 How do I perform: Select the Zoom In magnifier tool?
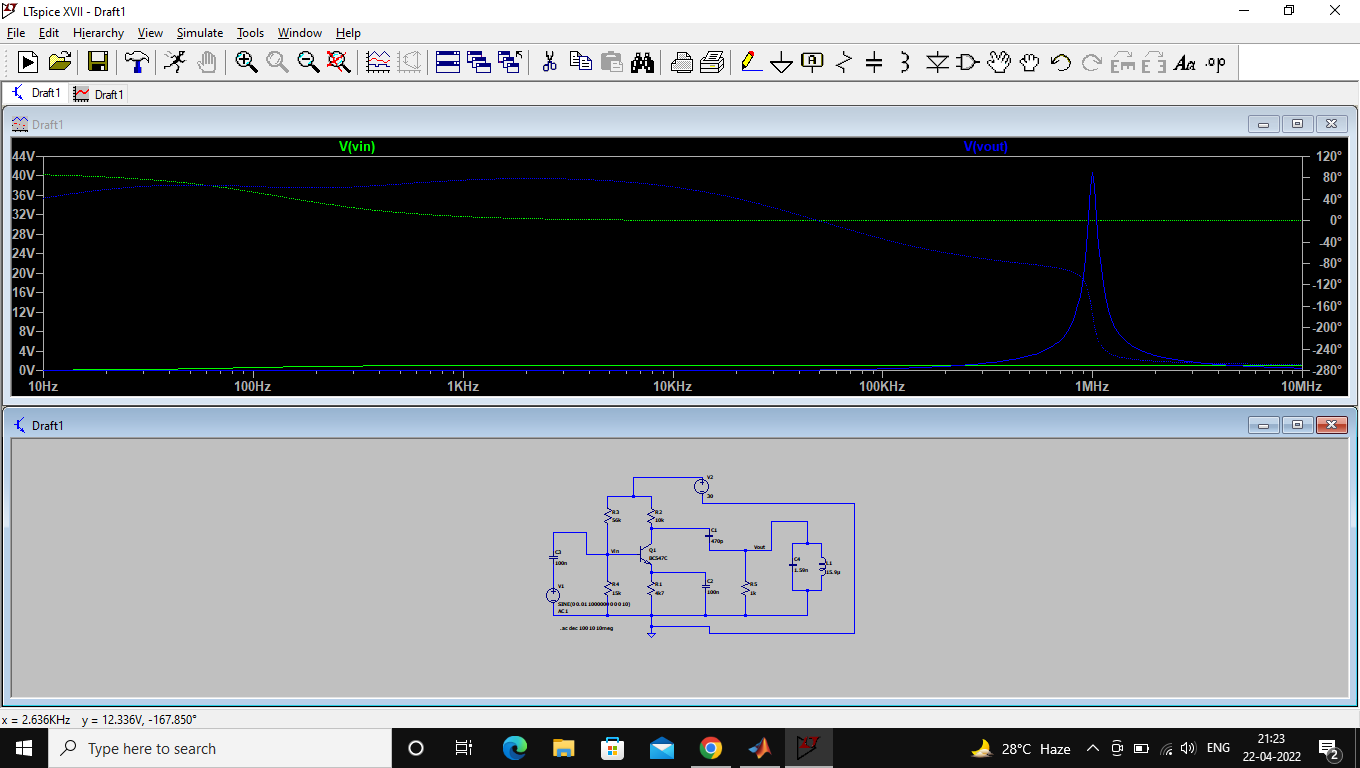[x=246, y=62]
